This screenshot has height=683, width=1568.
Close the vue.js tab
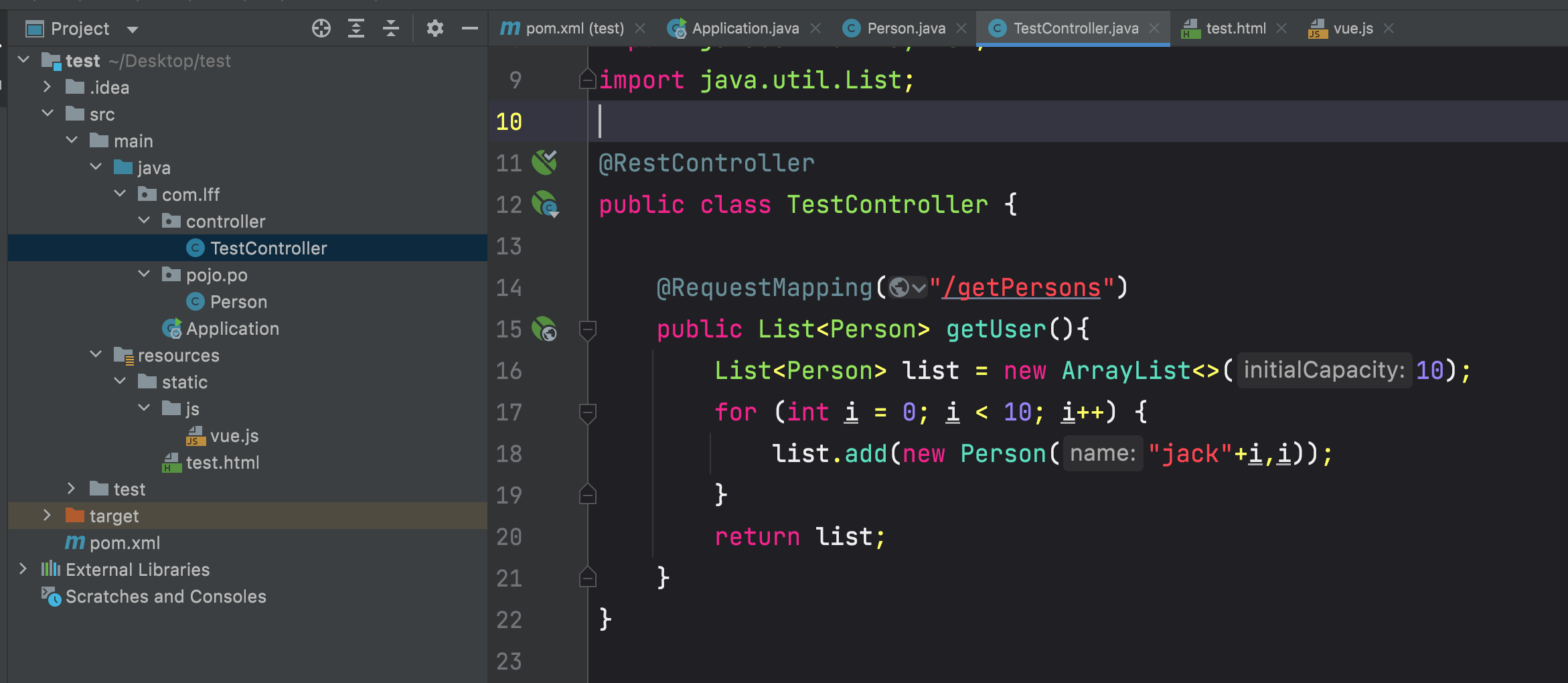click(x=1389, y=28)
